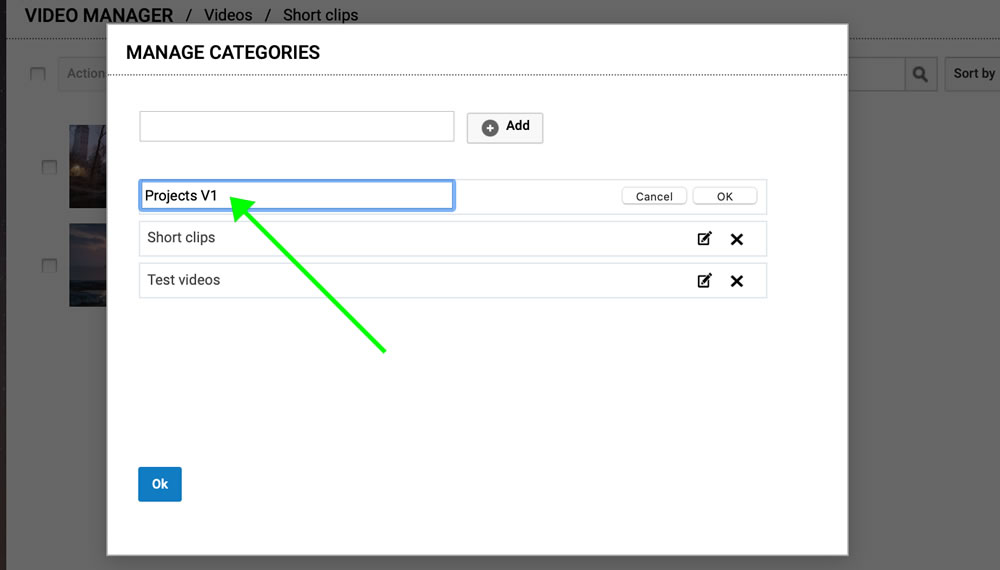Open Short clips breadcrumb link
Screen dimensions: 1000x570
320,15
